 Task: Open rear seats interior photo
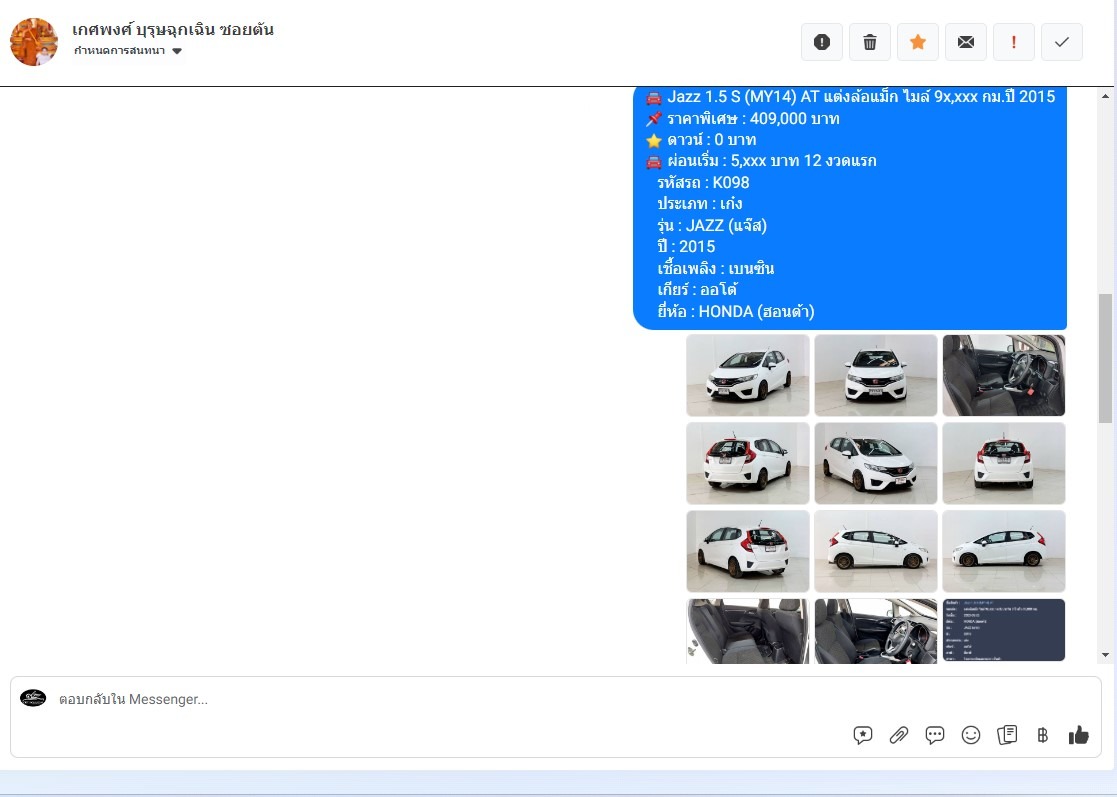[748, 631]
